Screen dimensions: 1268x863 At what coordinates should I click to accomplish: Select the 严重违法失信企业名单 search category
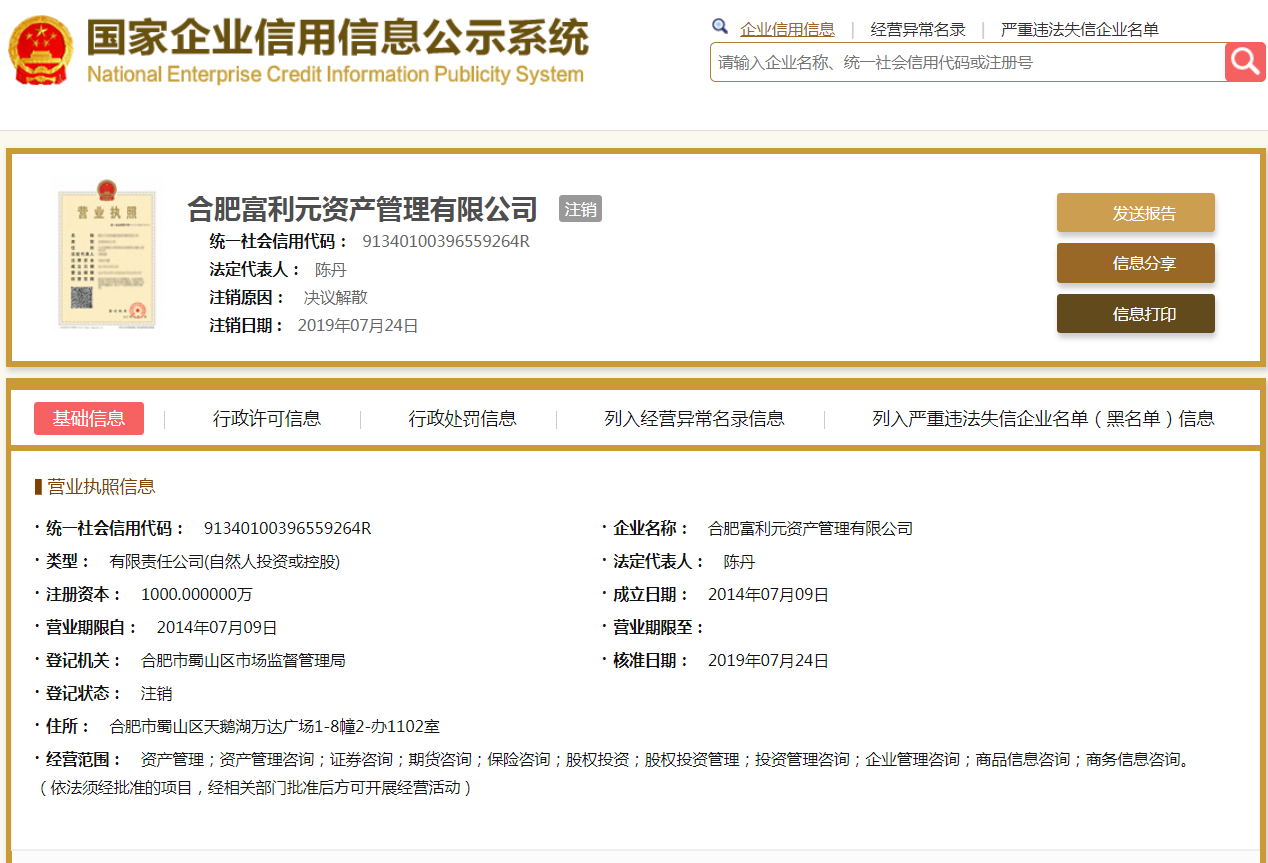point(1079,29)
